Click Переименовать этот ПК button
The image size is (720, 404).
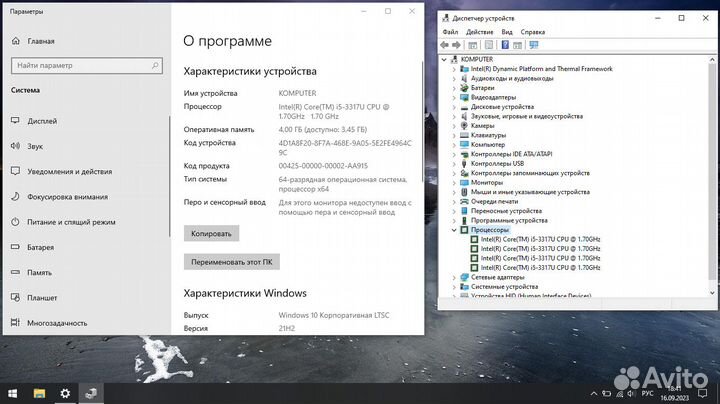tap(231, 262)
